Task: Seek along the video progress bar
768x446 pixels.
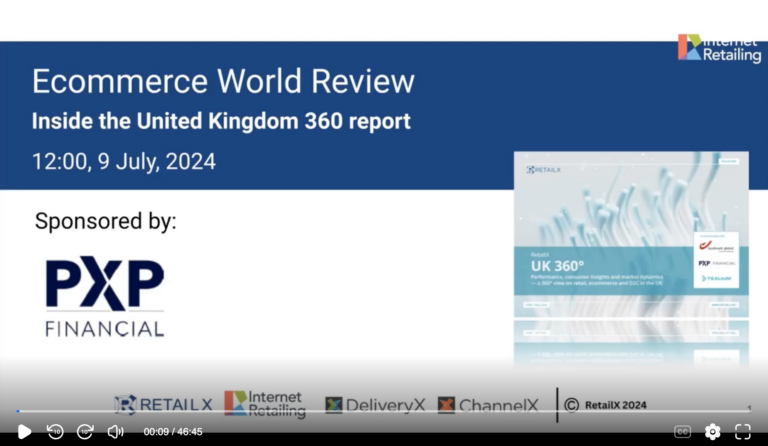Action: point(384,411)
